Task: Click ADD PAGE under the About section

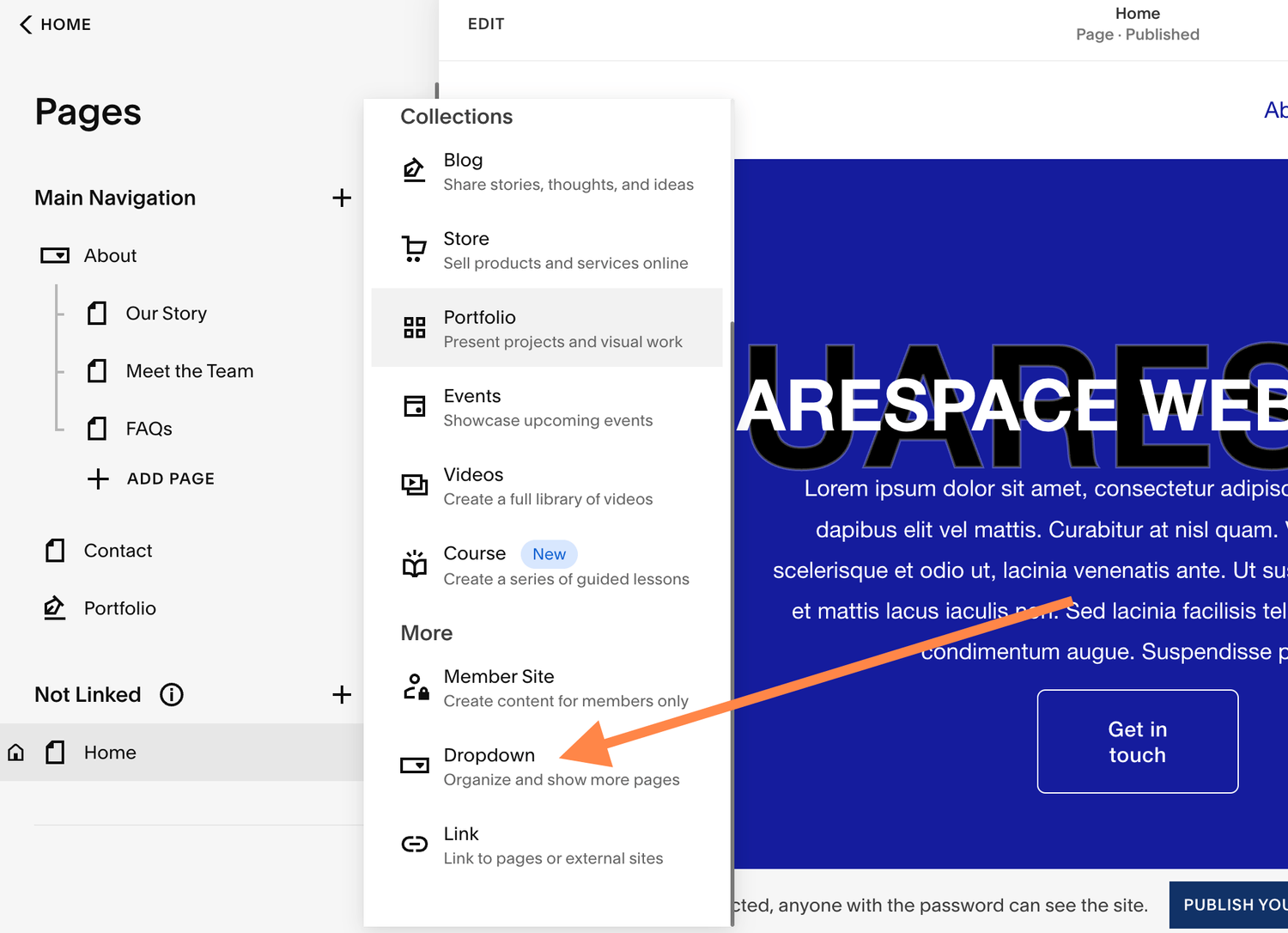Action: coord(169,479)
